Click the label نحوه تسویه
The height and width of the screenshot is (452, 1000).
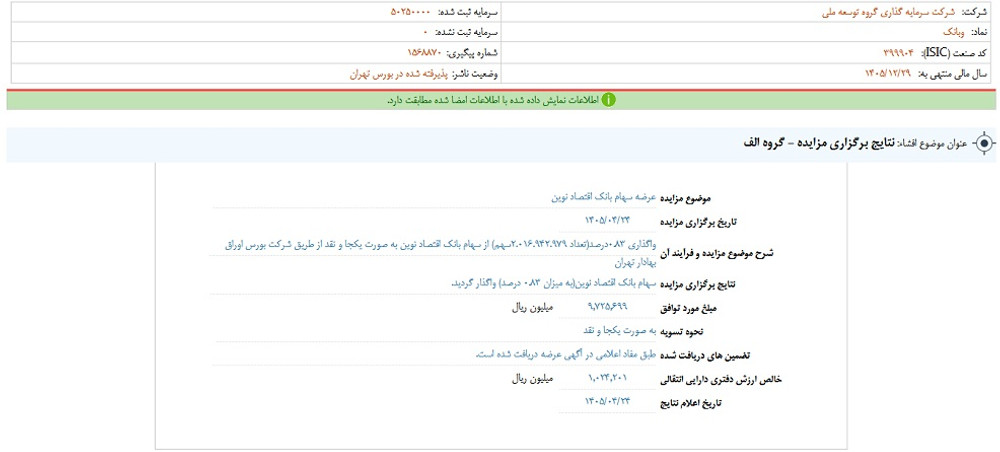[x=684, y=332]
